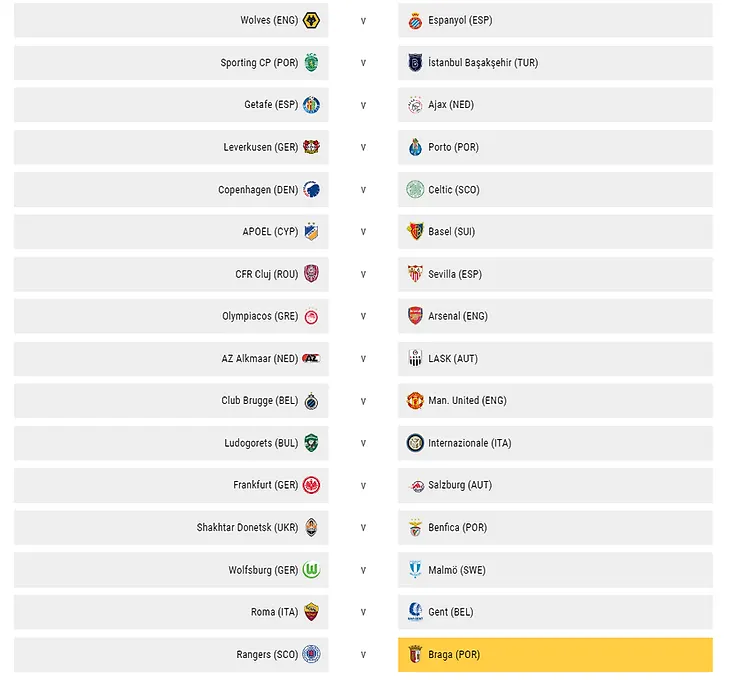
Task: Click the Celtic club crest icon
Action: click(415, 189)
